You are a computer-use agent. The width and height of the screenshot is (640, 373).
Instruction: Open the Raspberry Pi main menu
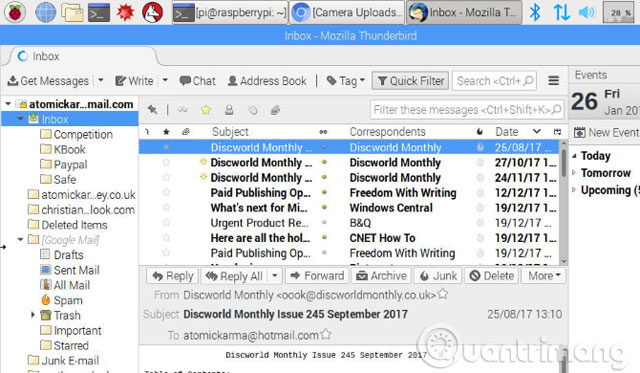pos(15,12)
